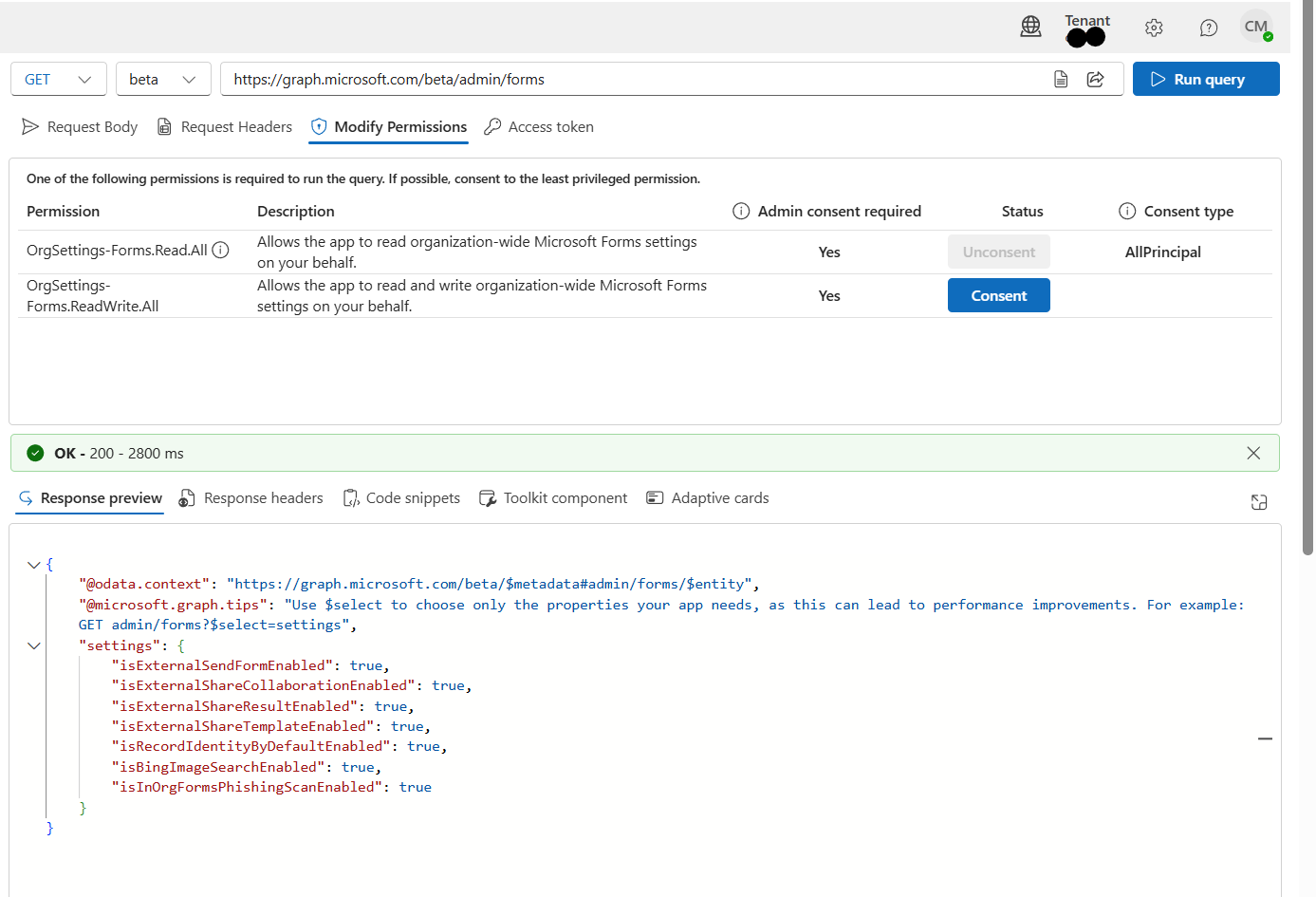Open the Adaptive cards tab

[x=708, y=497]
